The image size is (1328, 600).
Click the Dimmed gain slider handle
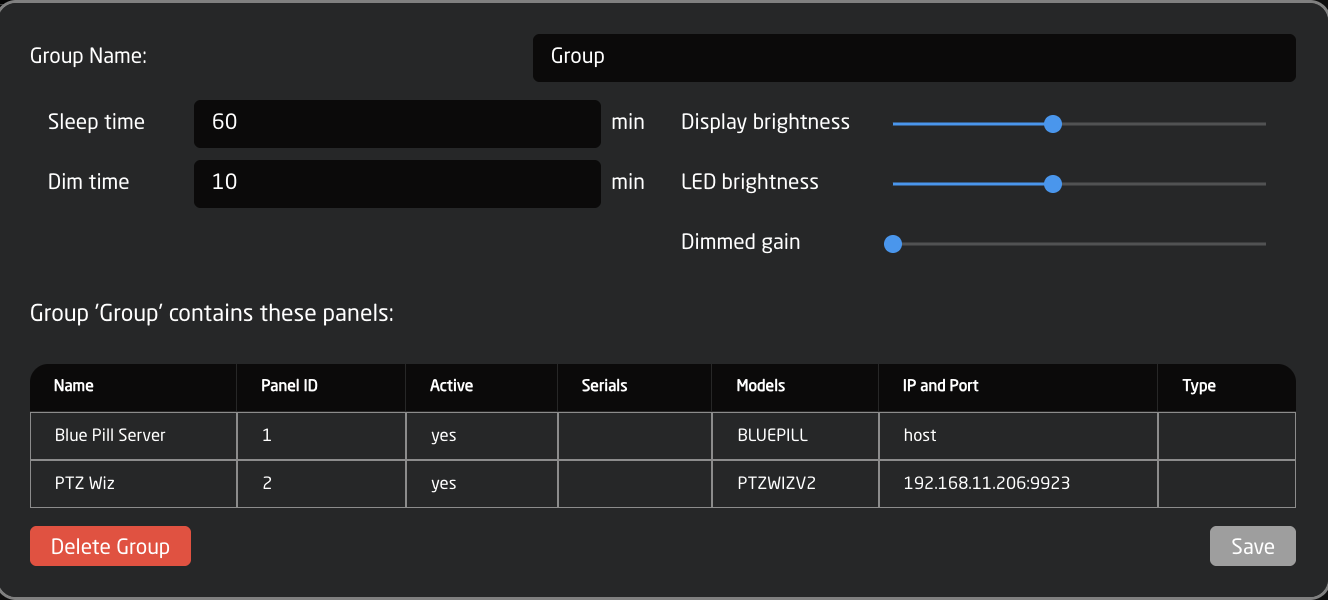tap(893, 244)
